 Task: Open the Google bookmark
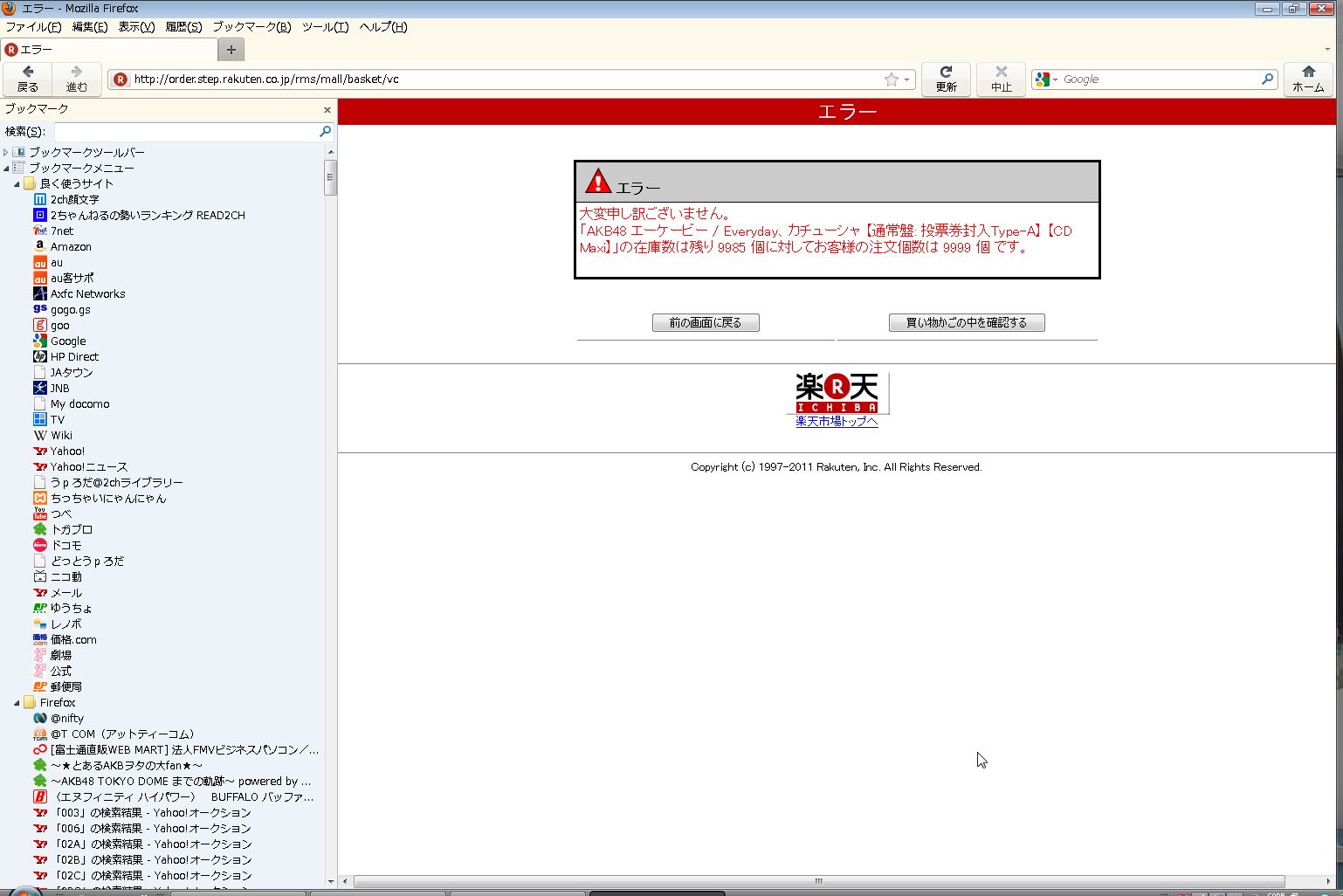click(59, 341)
